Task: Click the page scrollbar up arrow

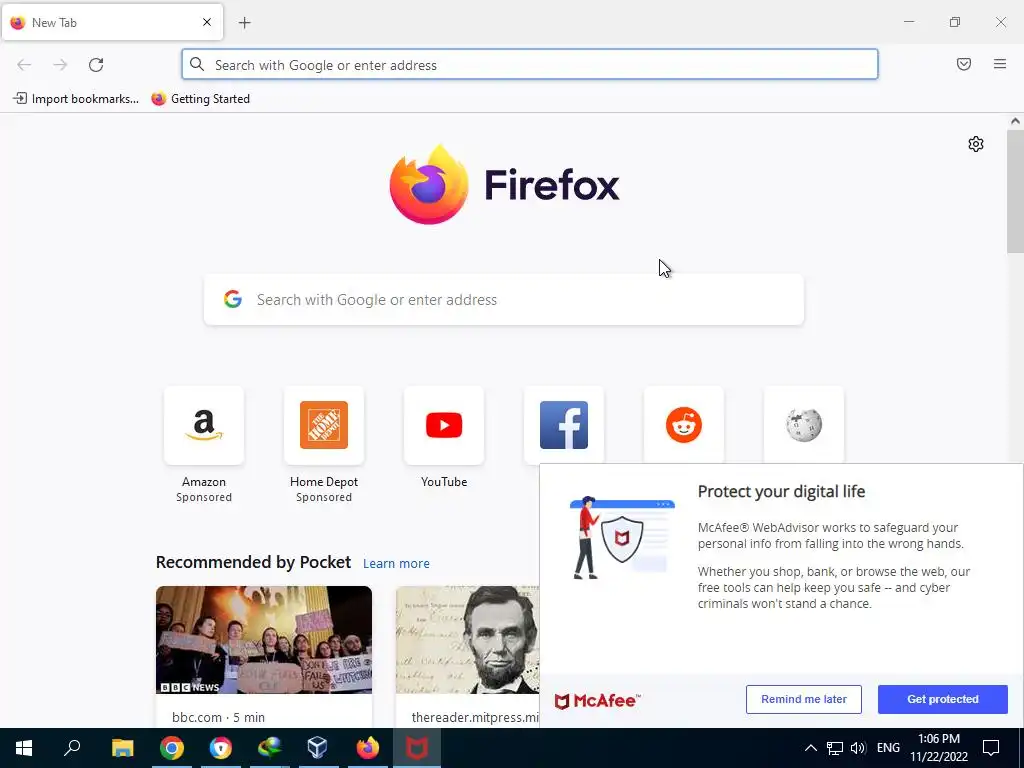Action: tap(1015, 121)
